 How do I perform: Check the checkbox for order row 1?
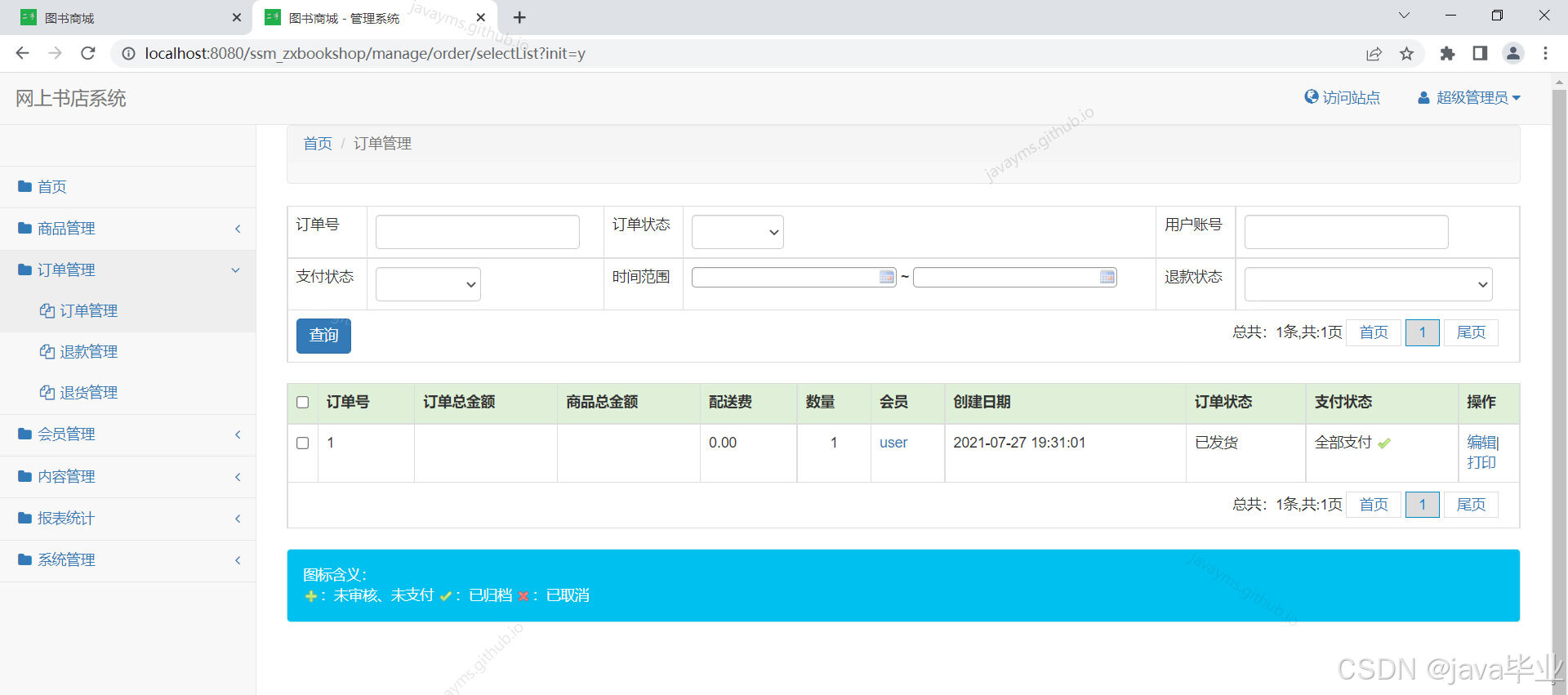(303, 443)
